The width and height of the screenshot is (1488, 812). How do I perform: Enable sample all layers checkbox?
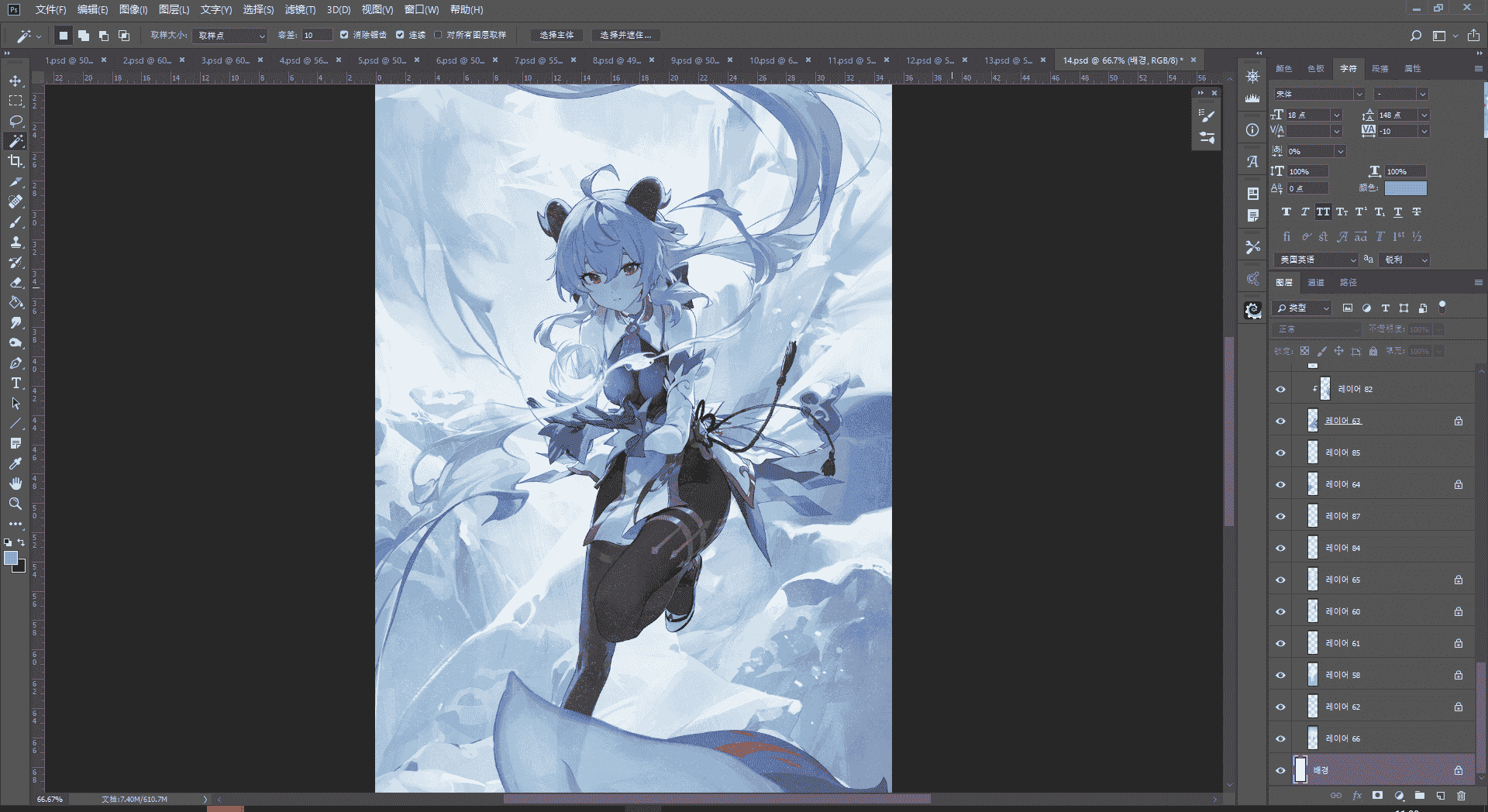point(438,35)
